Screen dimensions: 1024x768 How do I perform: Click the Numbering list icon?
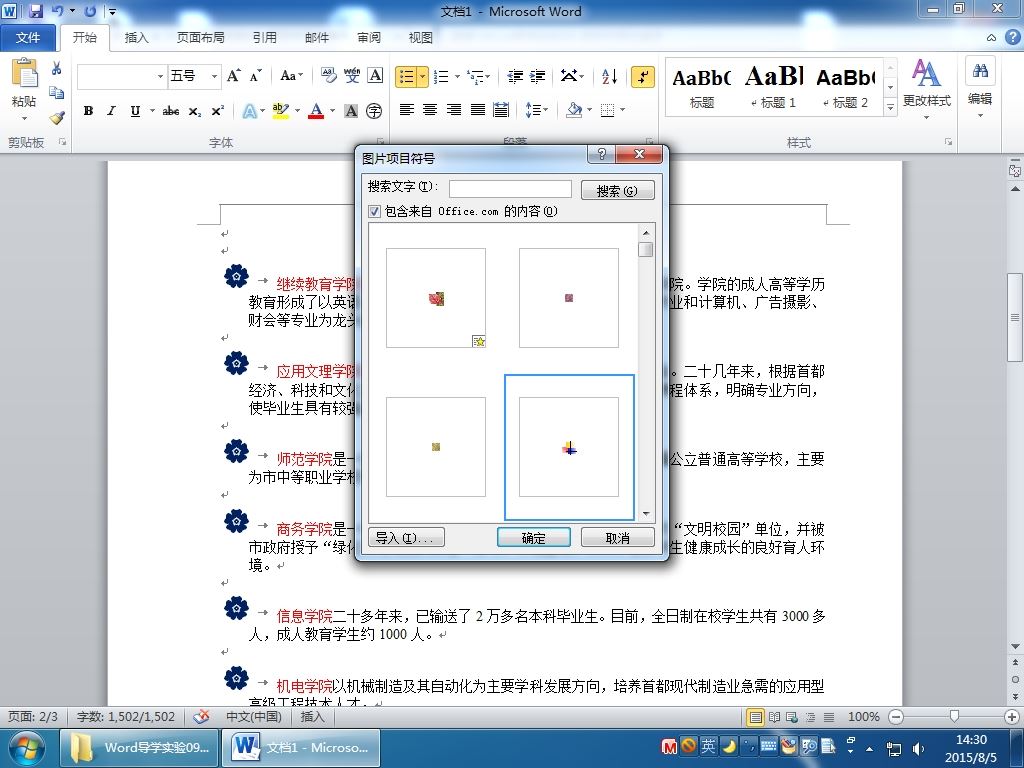pos(441,77)
